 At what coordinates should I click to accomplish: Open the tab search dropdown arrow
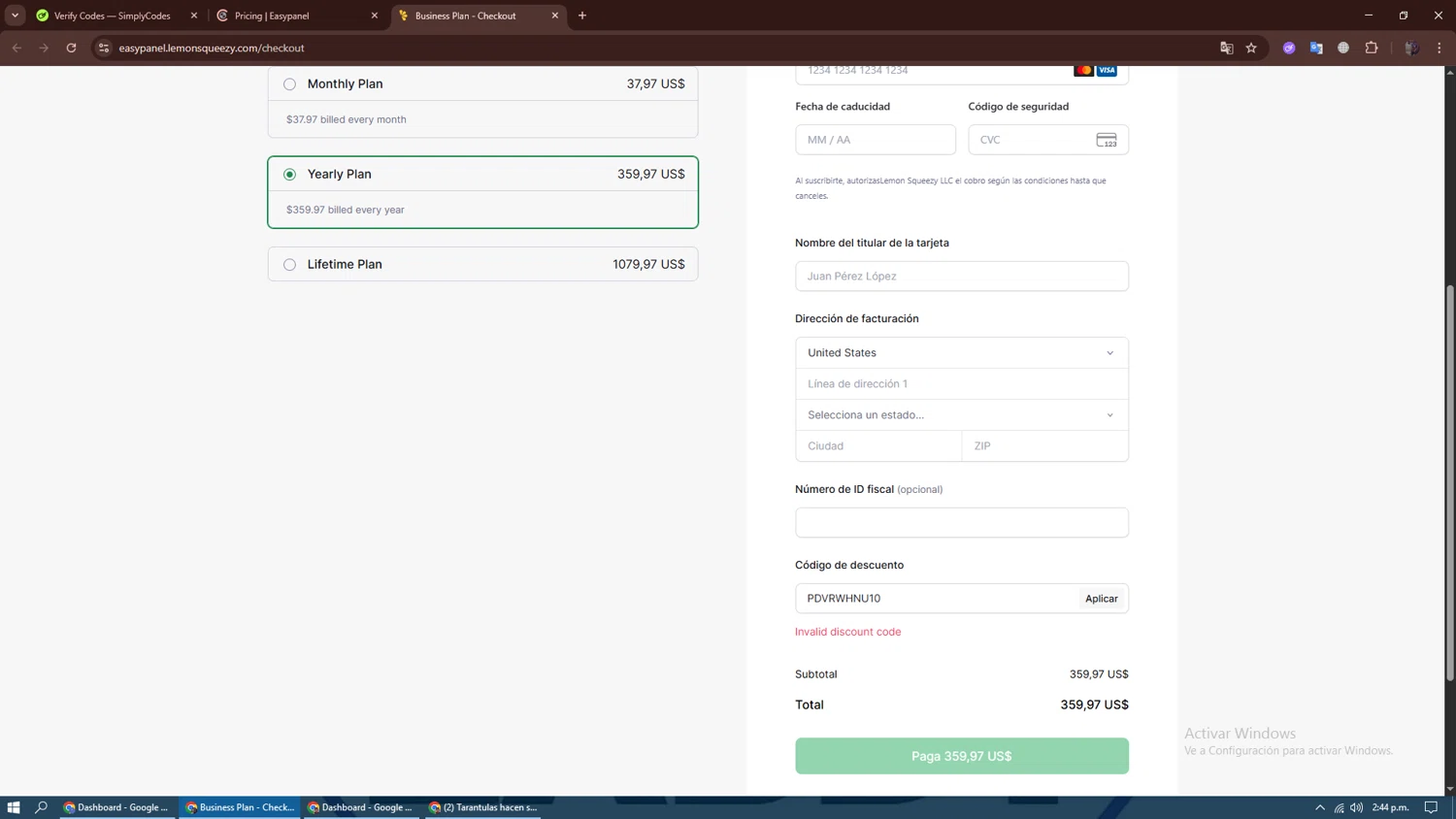coord(15,16)
